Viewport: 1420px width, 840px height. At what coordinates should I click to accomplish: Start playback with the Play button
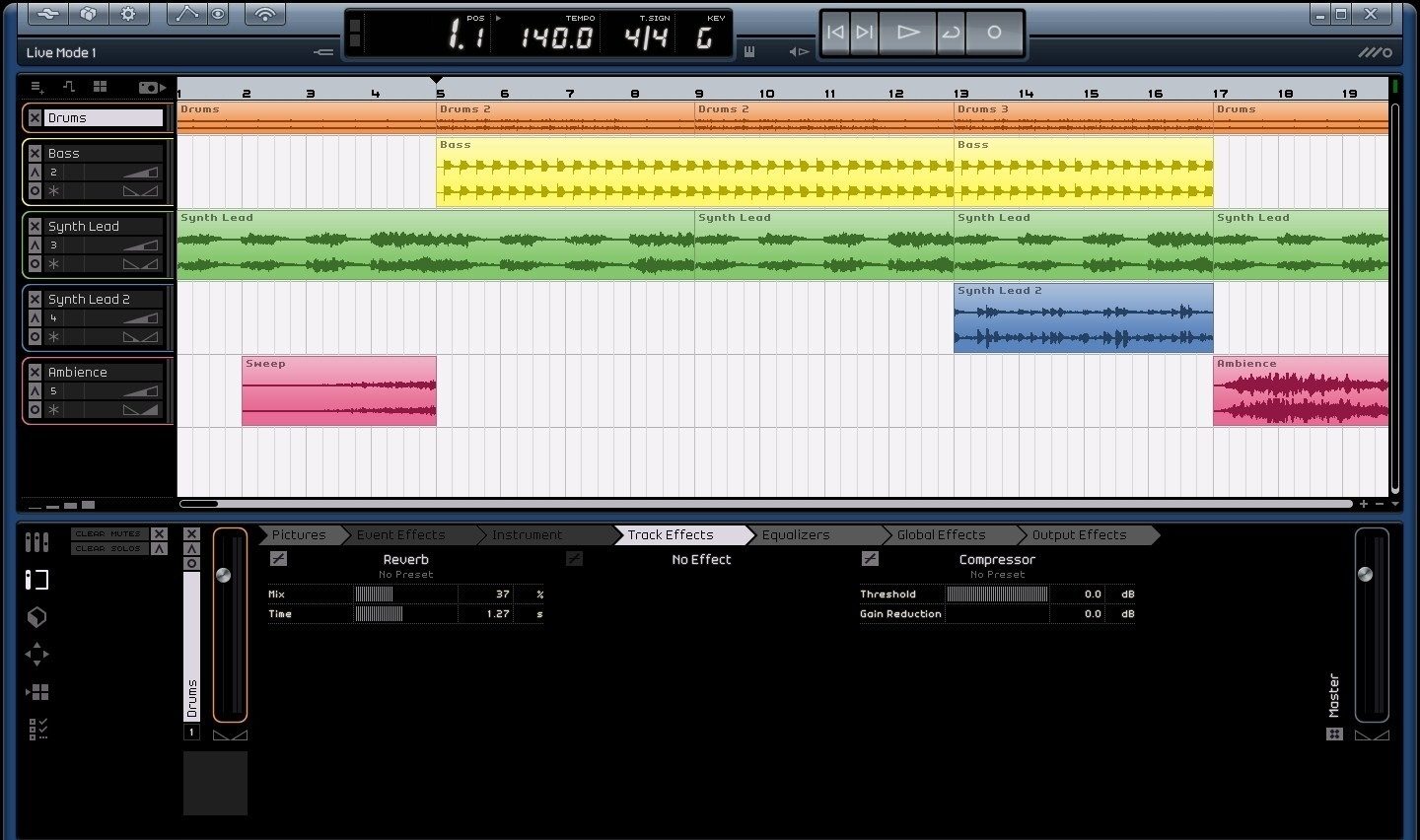point(908,33)
